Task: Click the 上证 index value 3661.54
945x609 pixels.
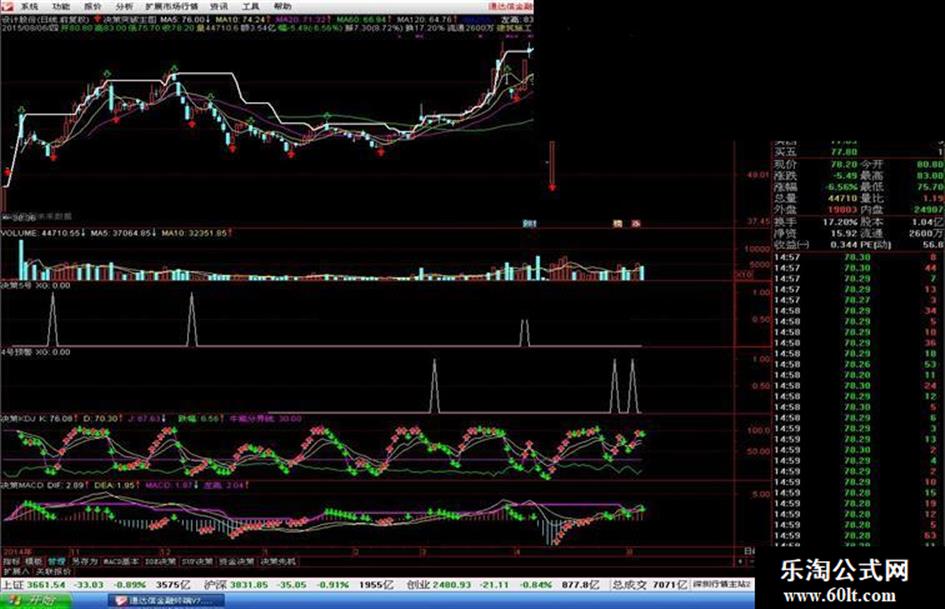Action: (x=46, y=584)
